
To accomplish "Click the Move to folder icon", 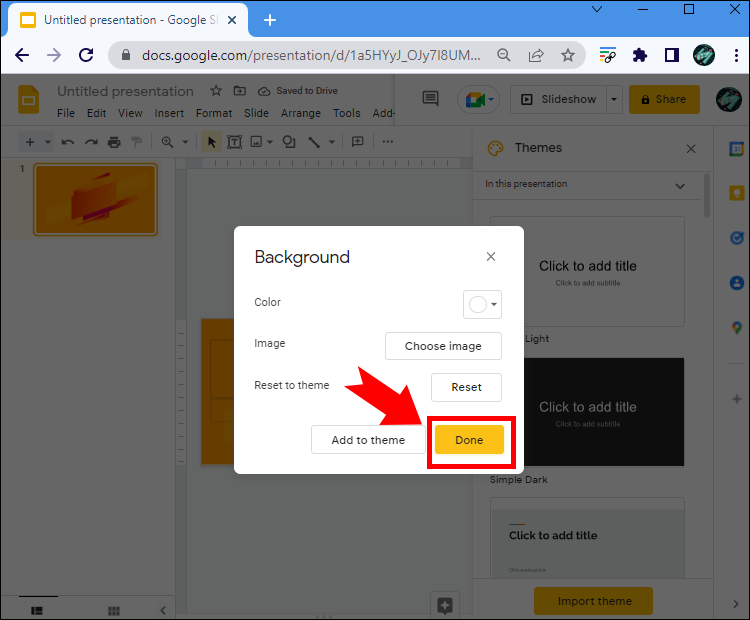I will 240,90.
